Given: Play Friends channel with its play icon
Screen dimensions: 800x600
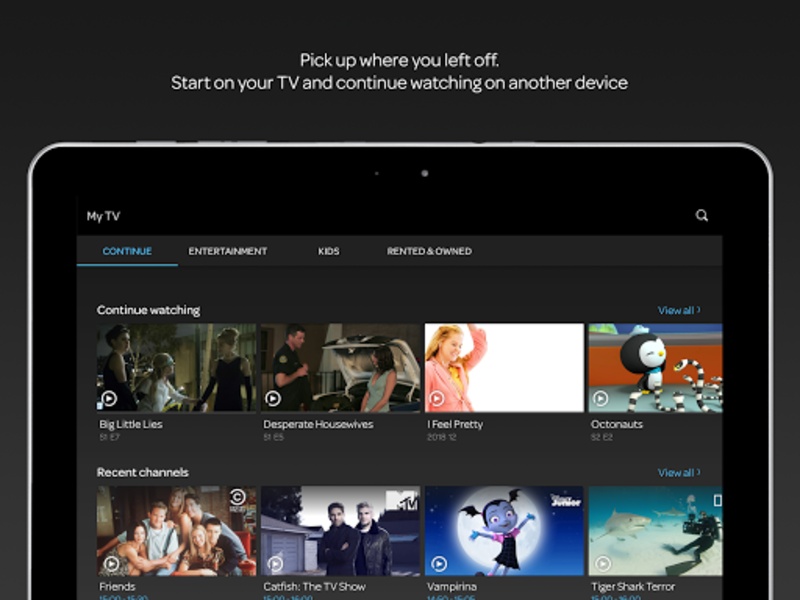Looking at the screenshot, I should 111,563.
